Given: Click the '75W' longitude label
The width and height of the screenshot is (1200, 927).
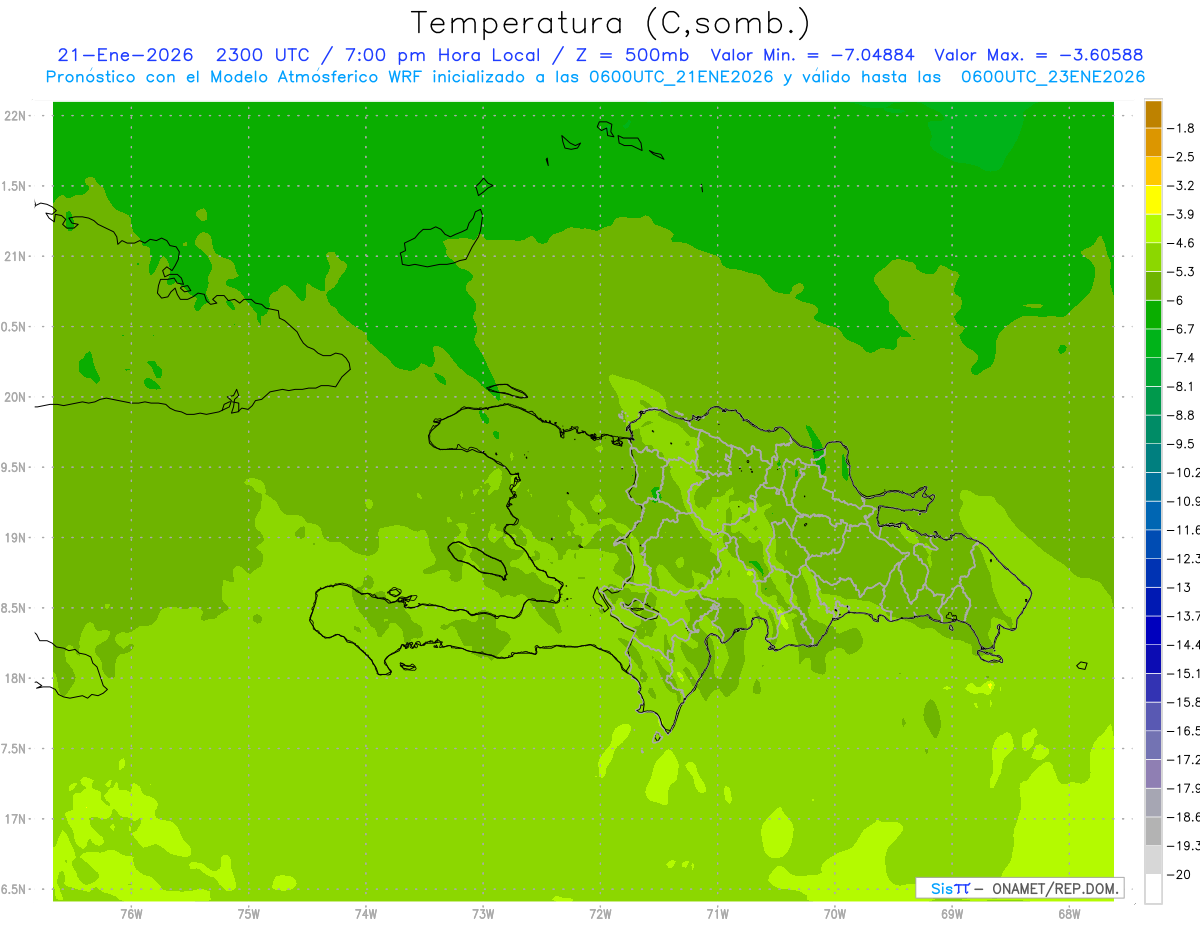Looking at the screenshot, I should (248, 913).
